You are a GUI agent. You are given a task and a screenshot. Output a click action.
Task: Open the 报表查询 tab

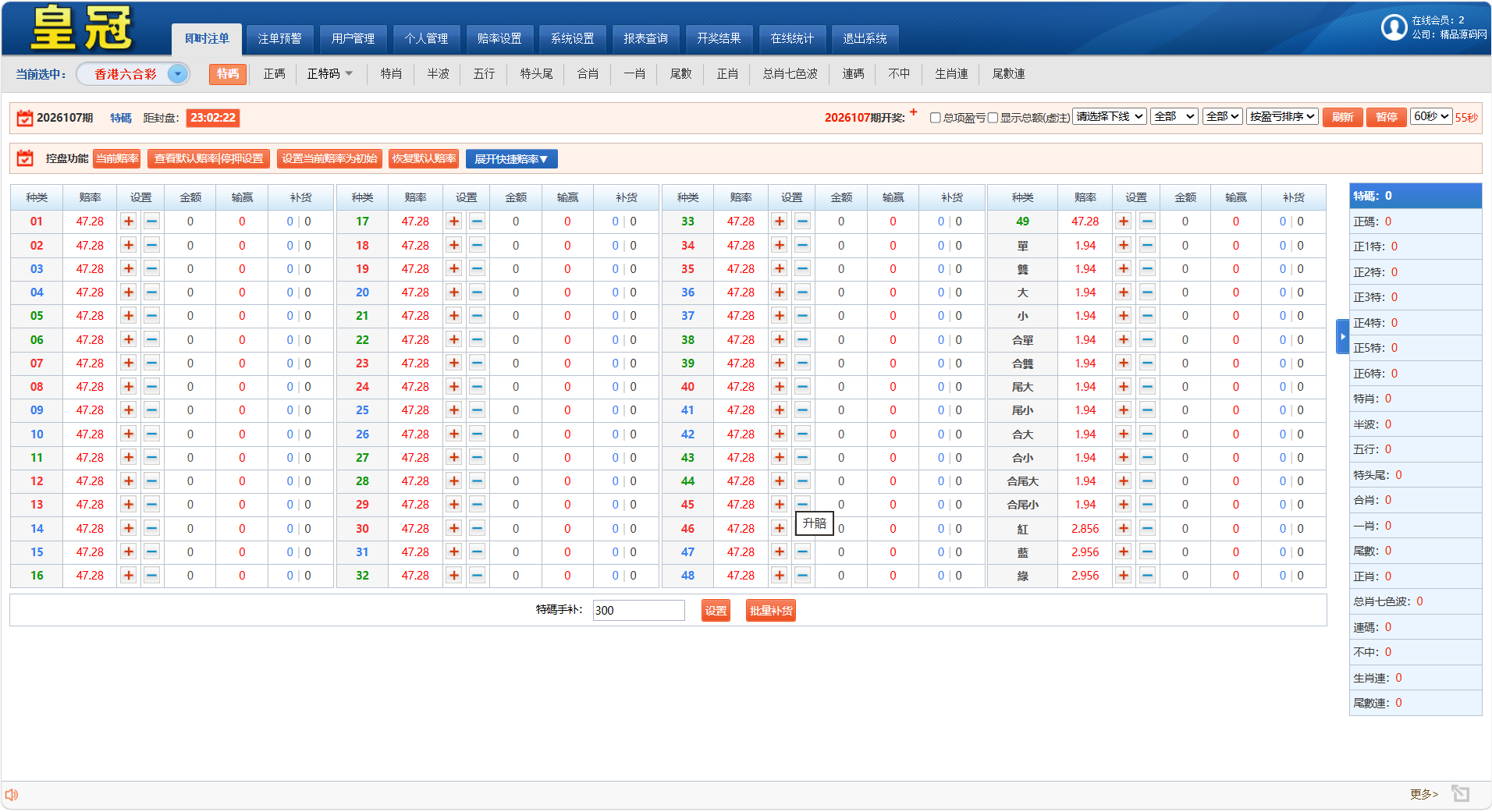point(645,38)
